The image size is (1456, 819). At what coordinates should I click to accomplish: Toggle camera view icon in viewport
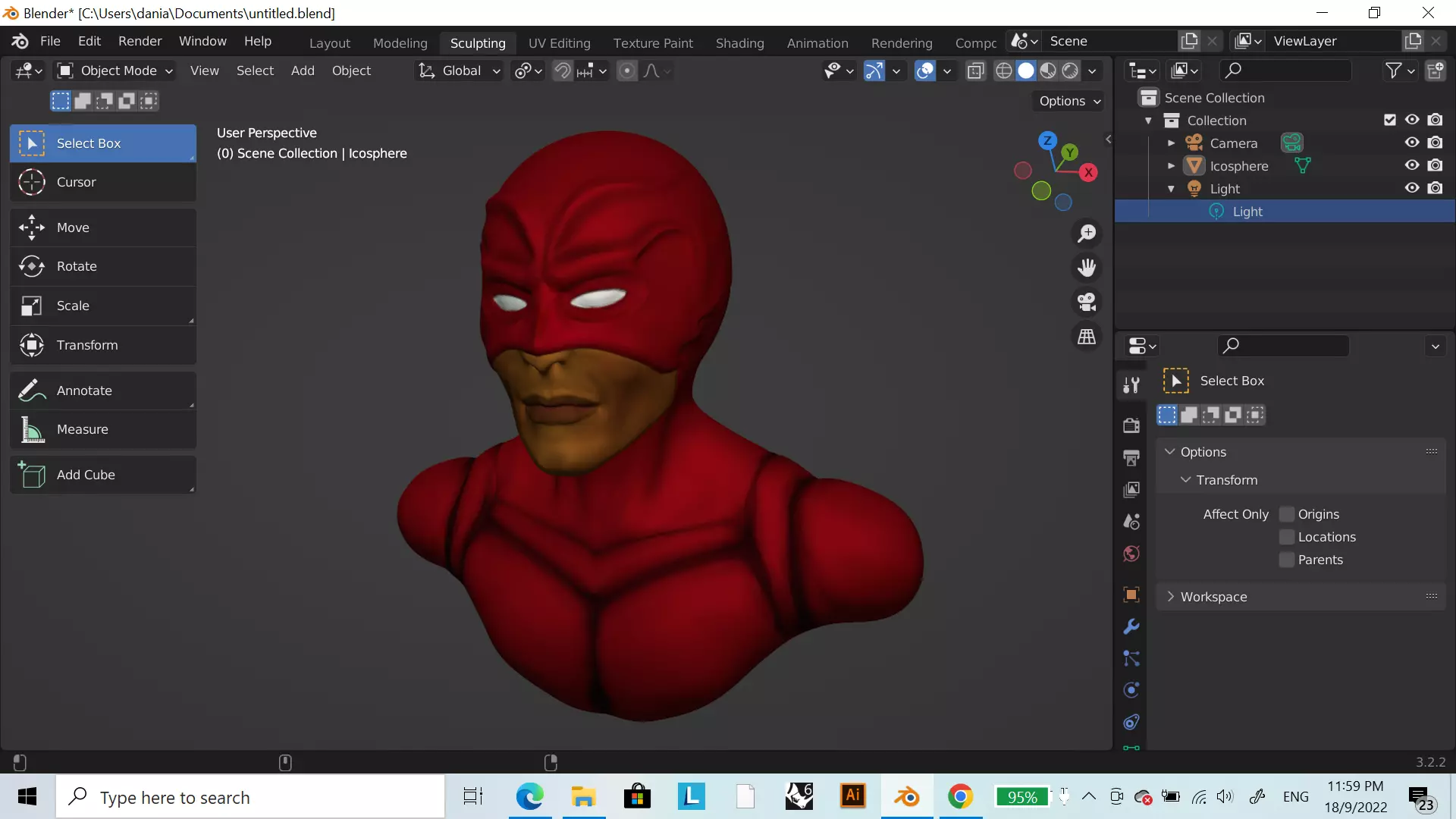click(1087, 302)
